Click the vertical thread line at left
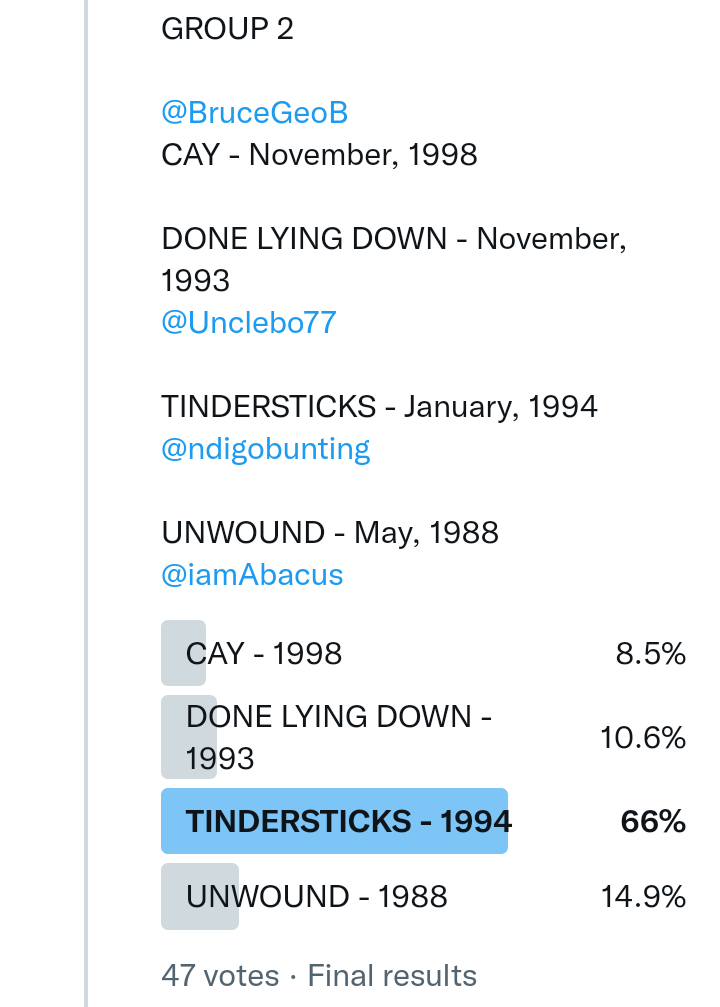 click(86, 500)
